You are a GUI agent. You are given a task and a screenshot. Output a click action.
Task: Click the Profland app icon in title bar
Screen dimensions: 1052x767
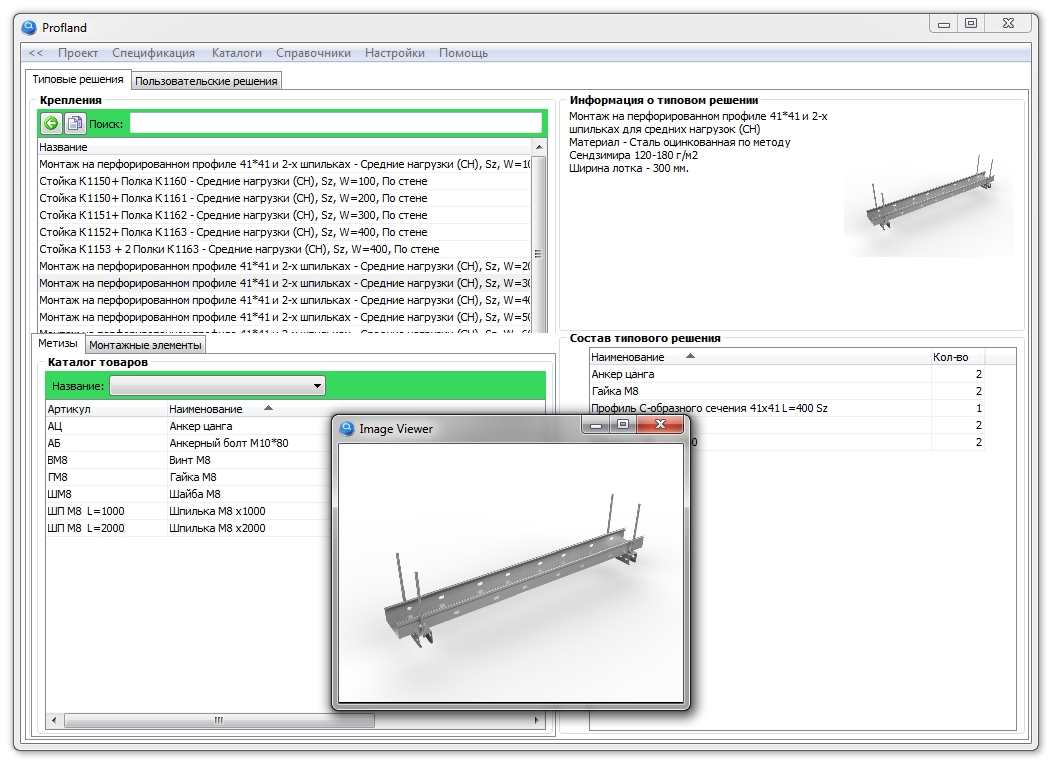coord(29,28)
